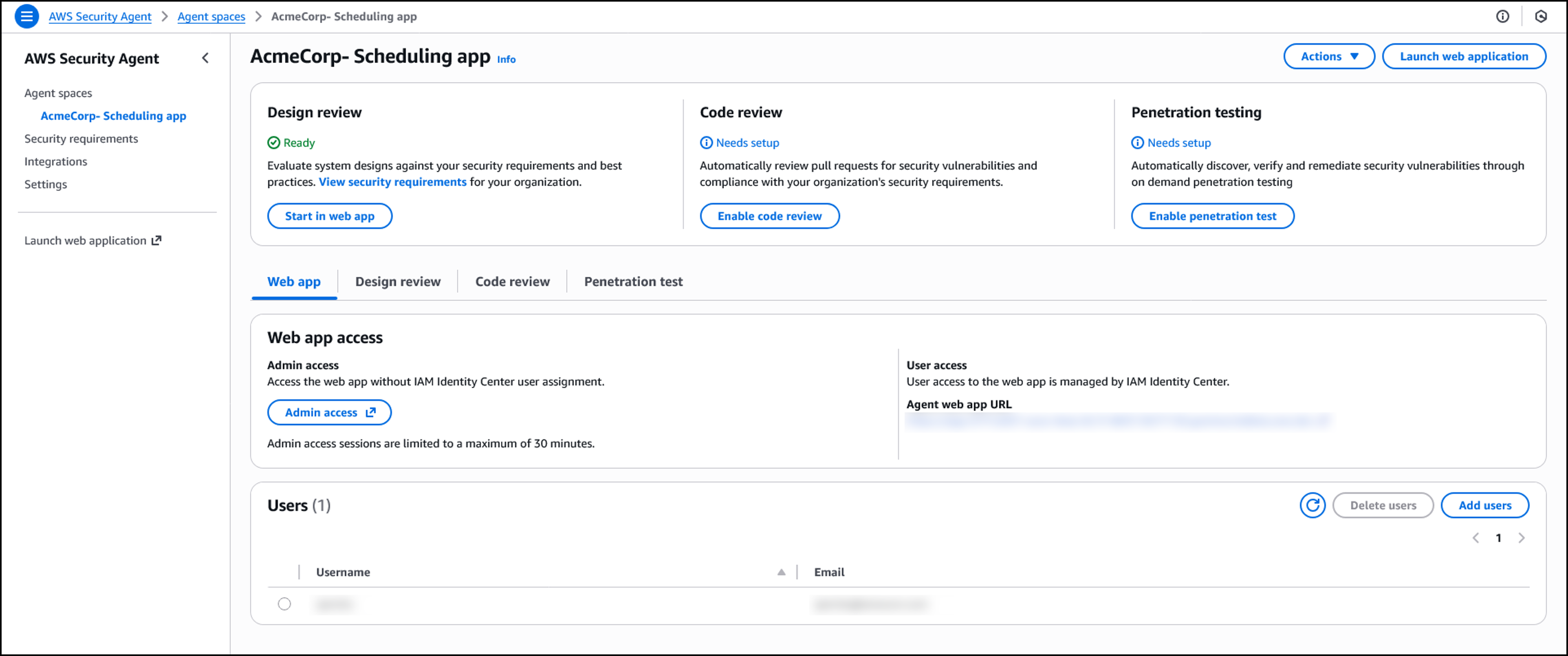Refresh the Users list

click(1313, 505)
